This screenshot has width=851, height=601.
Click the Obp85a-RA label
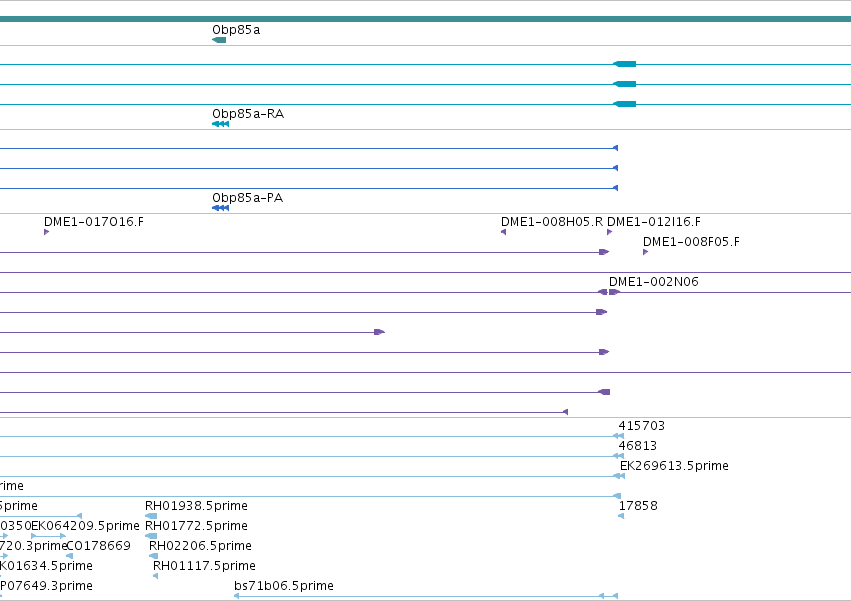(247, 113)
